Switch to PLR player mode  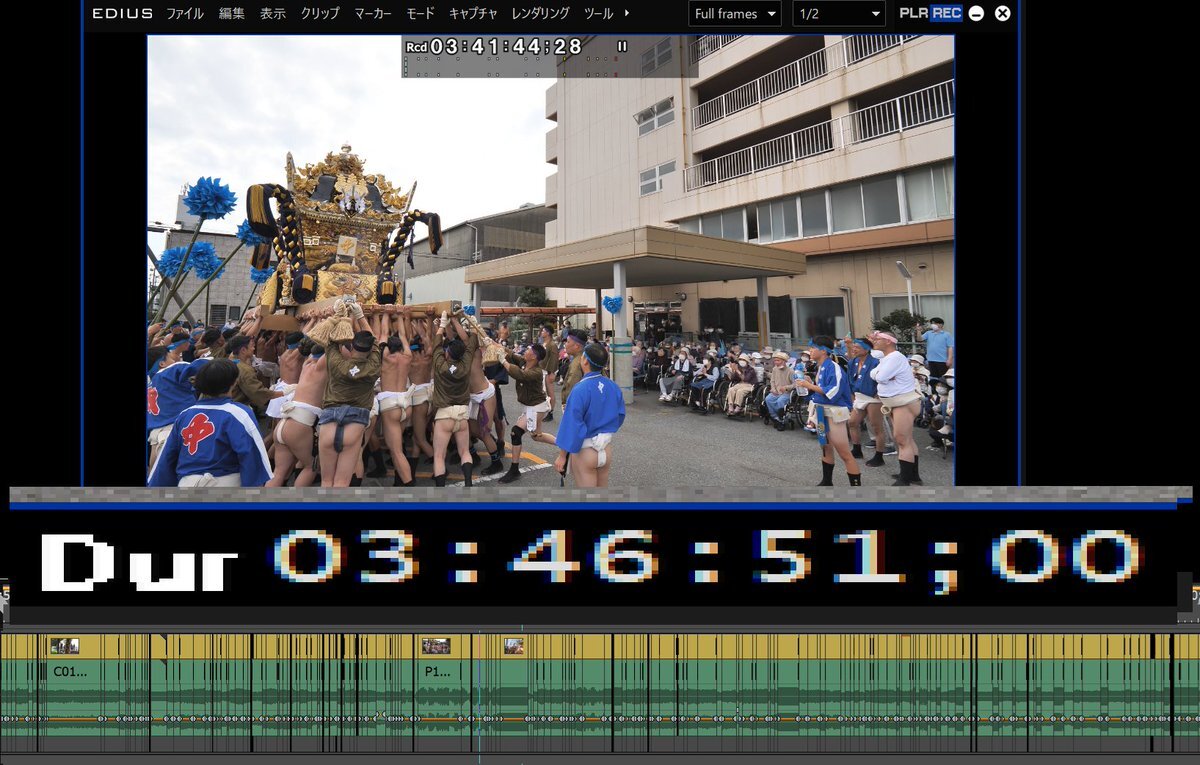coord(913,13)
